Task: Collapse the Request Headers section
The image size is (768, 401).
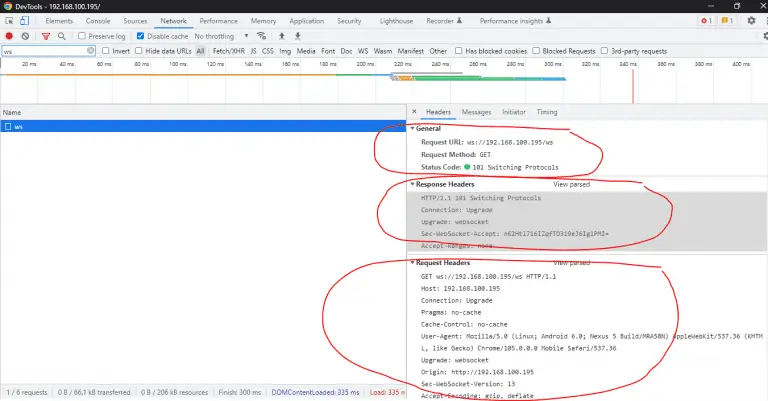Action: (413, 262)
